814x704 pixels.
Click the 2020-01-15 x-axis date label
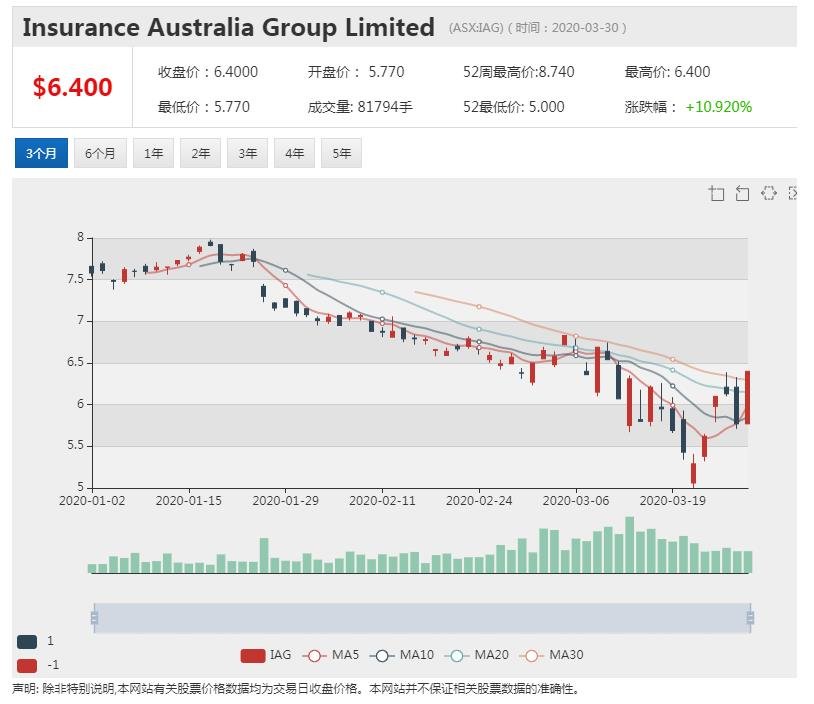(x=188, y=501)
